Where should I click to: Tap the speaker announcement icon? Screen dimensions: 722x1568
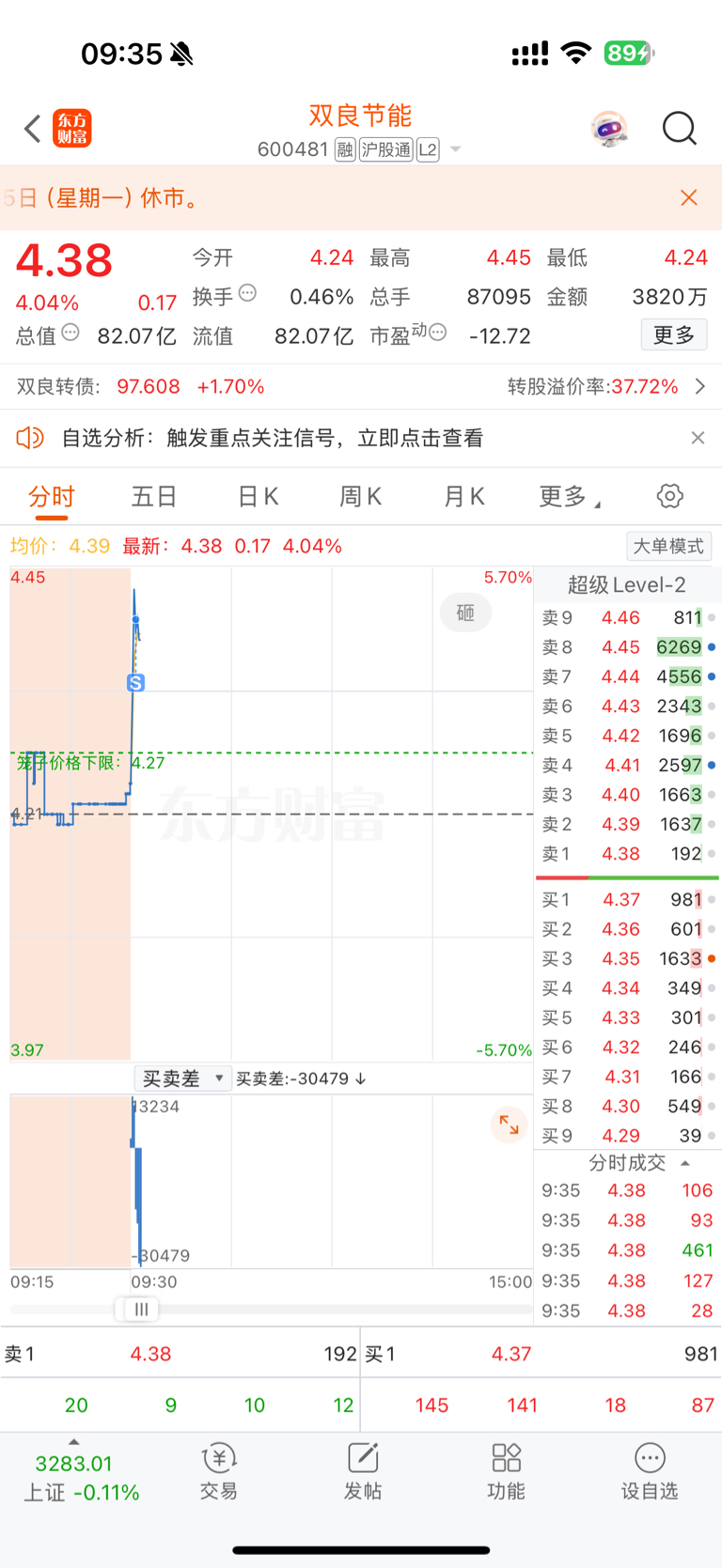tap(30, 438)
